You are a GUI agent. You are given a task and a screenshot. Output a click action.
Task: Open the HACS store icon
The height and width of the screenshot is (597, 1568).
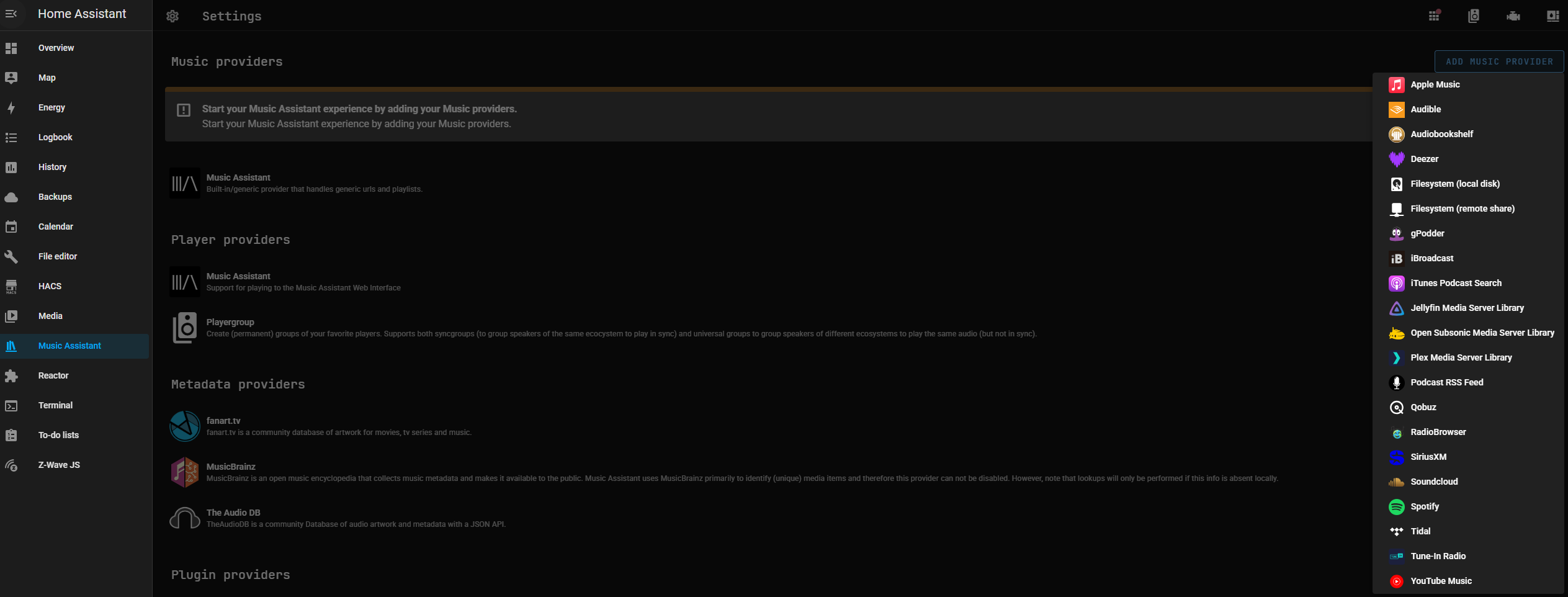[x=11, y=286]
